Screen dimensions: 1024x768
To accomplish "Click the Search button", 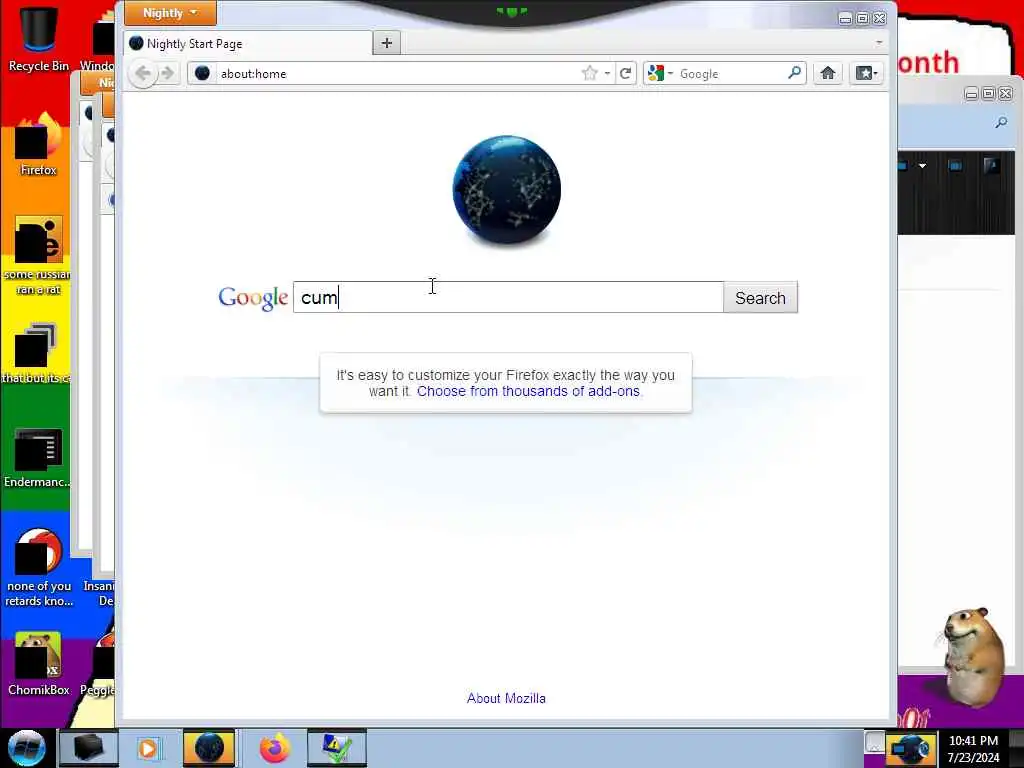I will (760, 298).
